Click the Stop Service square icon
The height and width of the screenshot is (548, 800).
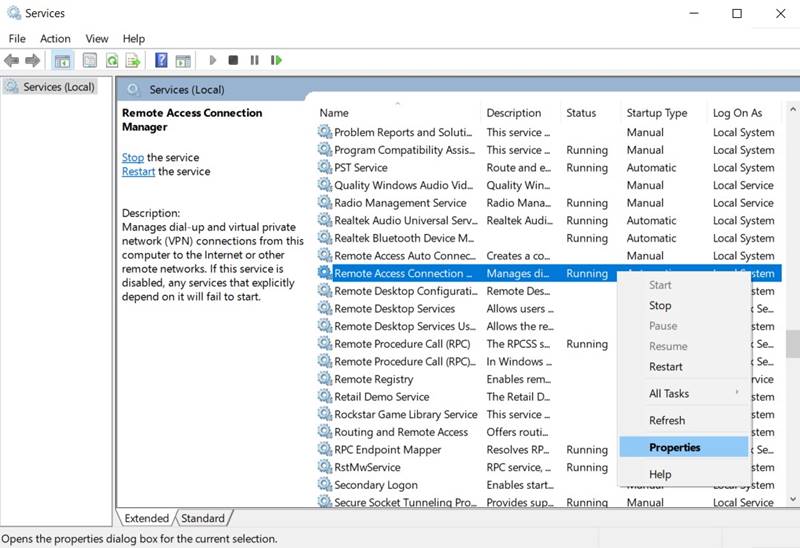pos(233,60)
